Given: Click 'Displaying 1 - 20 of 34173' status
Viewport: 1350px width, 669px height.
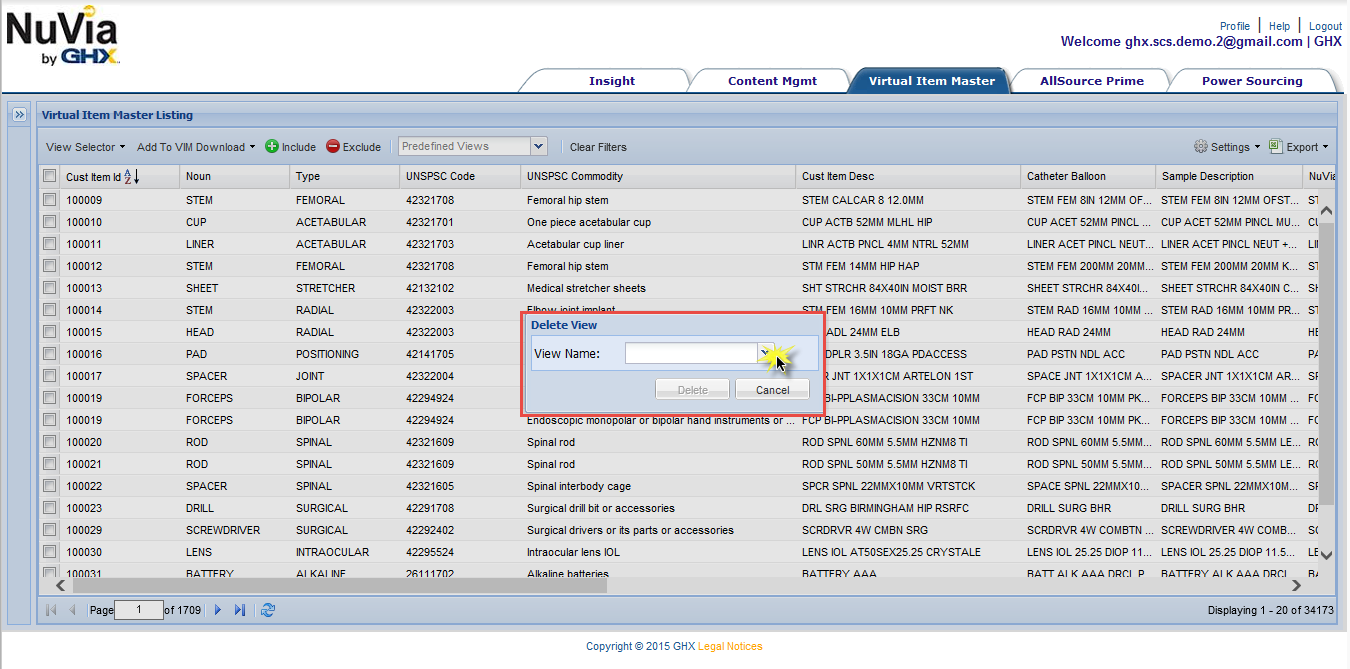Looking at the screenshot, I should point(1270,610).
